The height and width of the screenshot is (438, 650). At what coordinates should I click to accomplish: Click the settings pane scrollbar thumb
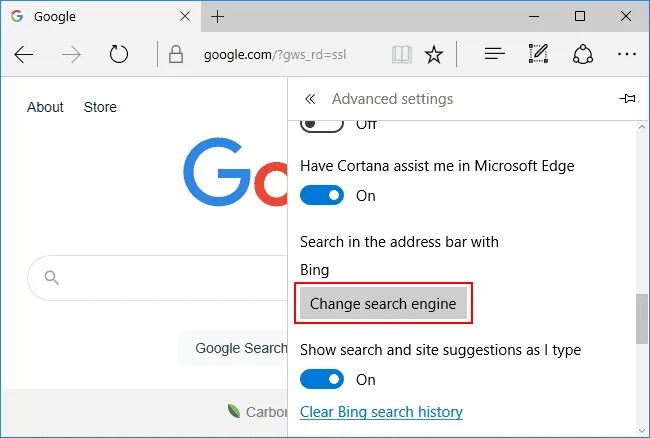[641, 318]
